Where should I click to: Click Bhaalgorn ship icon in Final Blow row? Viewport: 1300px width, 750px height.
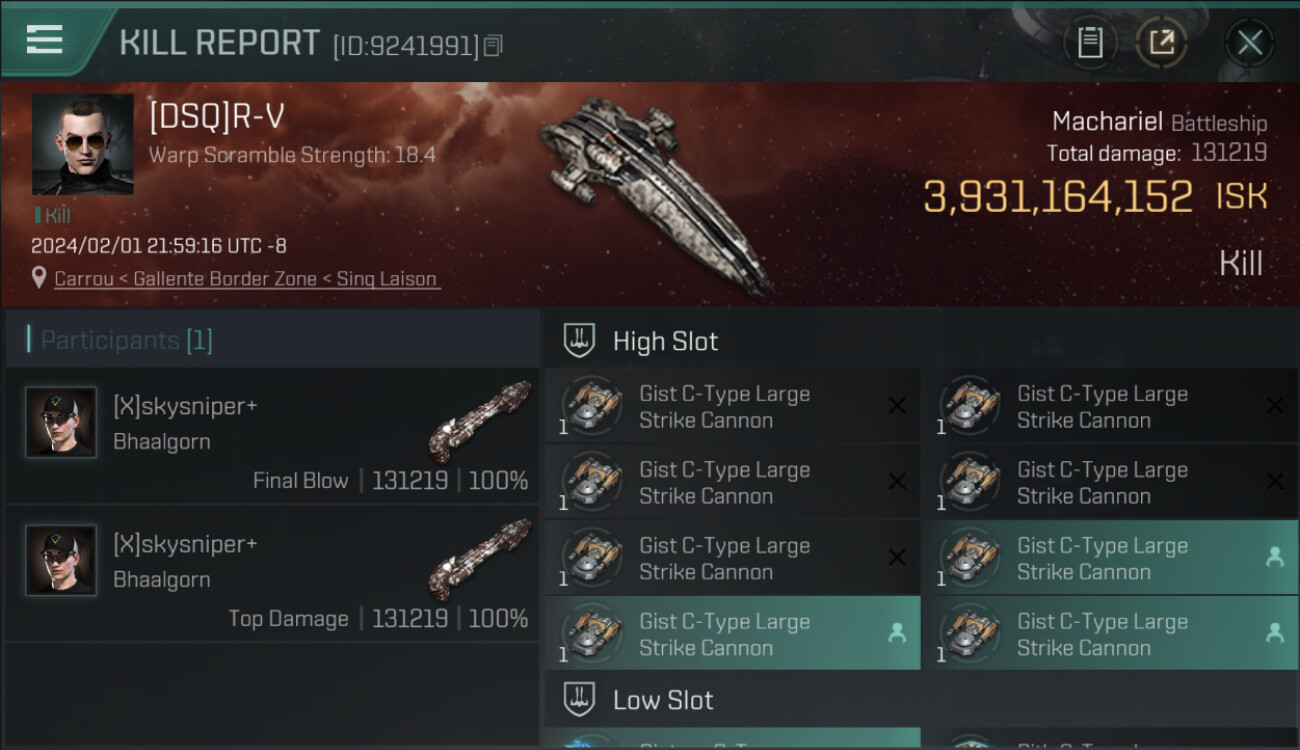click(x=479, y=419)
